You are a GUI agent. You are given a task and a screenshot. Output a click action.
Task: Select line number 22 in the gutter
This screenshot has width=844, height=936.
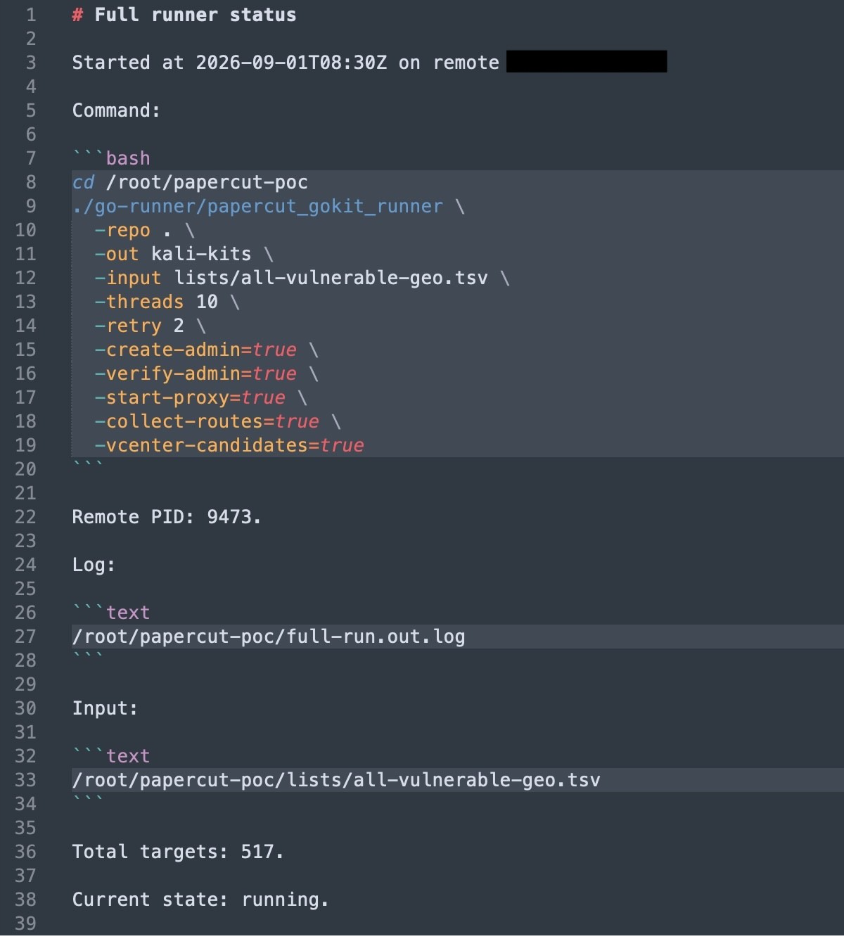coord(25,517)
